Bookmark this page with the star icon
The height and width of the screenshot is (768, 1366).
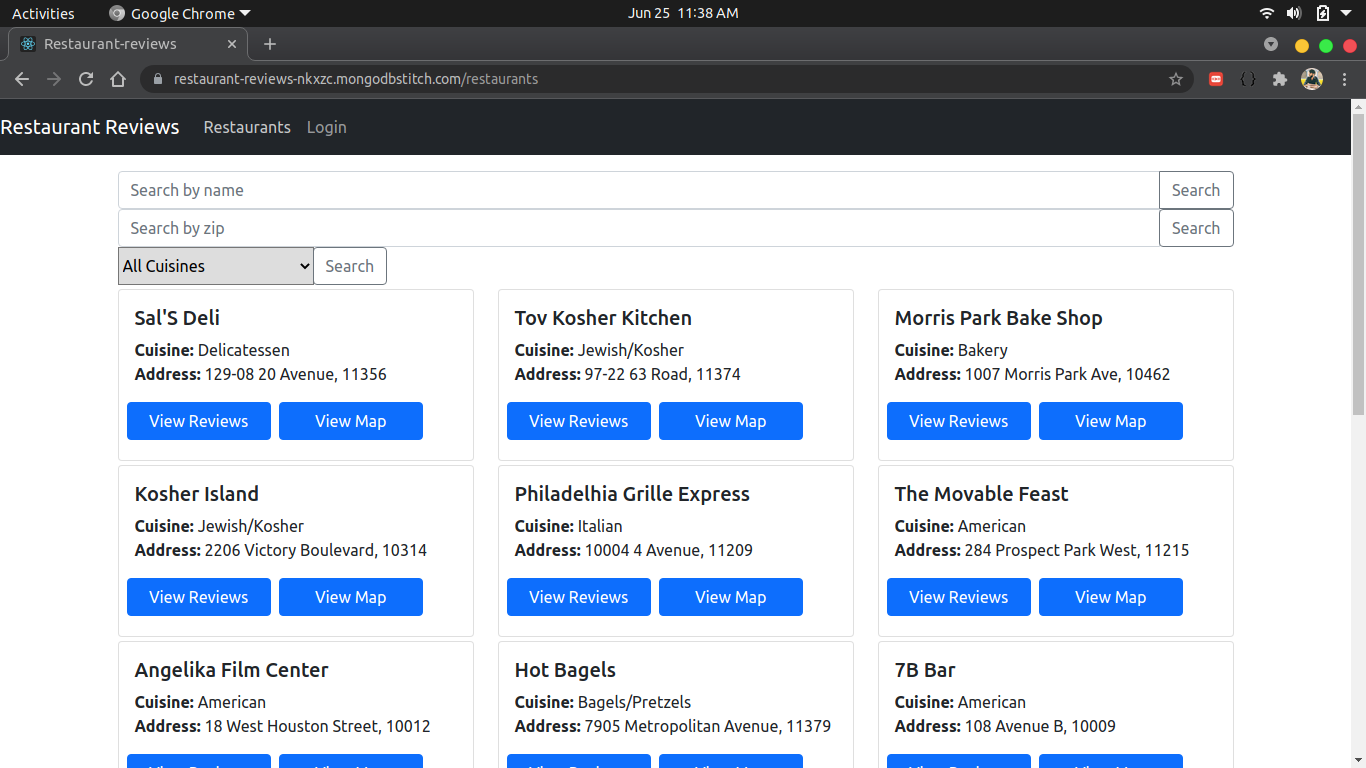(x=1176, y=79)
